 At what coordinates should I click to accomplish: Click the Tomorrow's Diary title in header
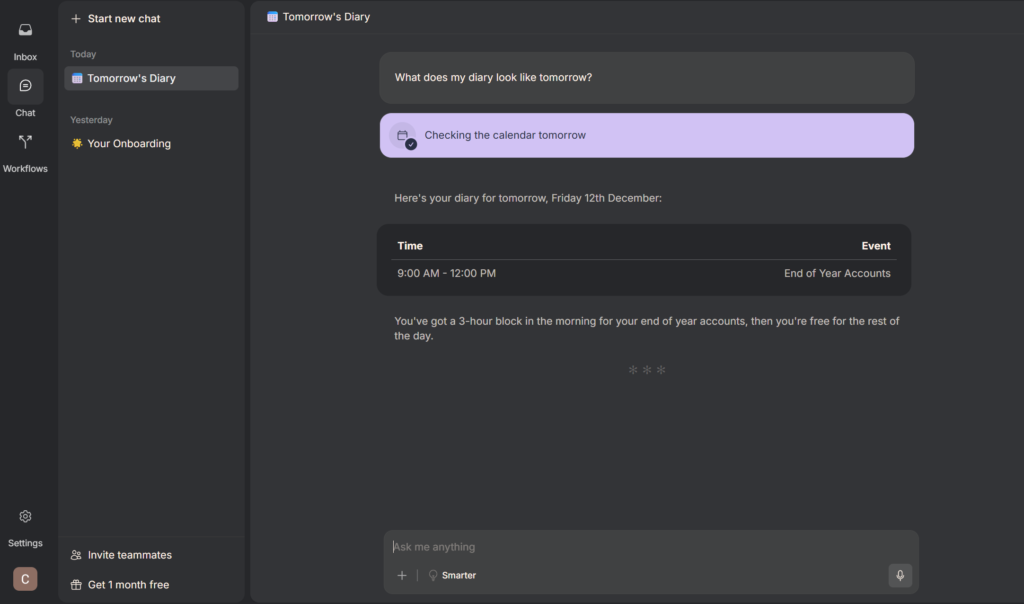326,17
